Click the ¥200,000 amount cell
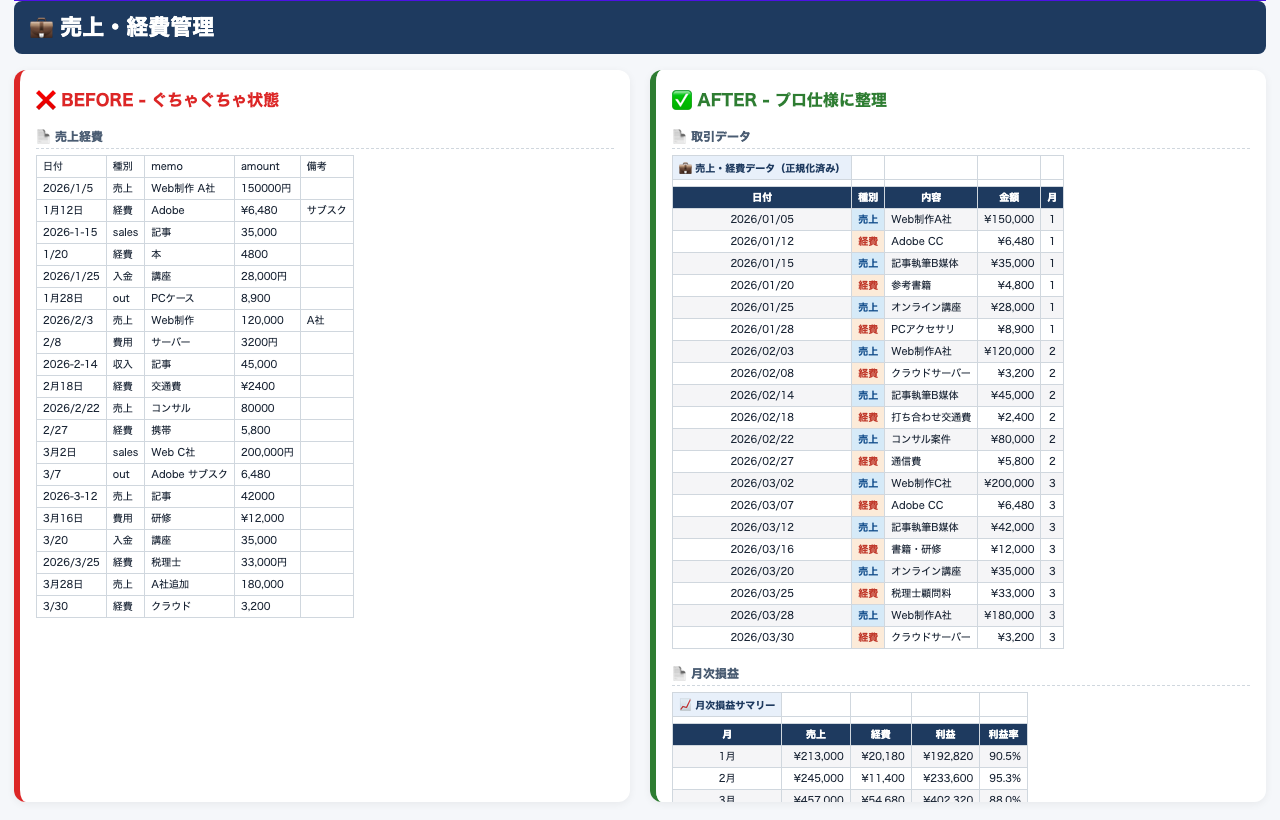1280x820 pixels. 1009,484
